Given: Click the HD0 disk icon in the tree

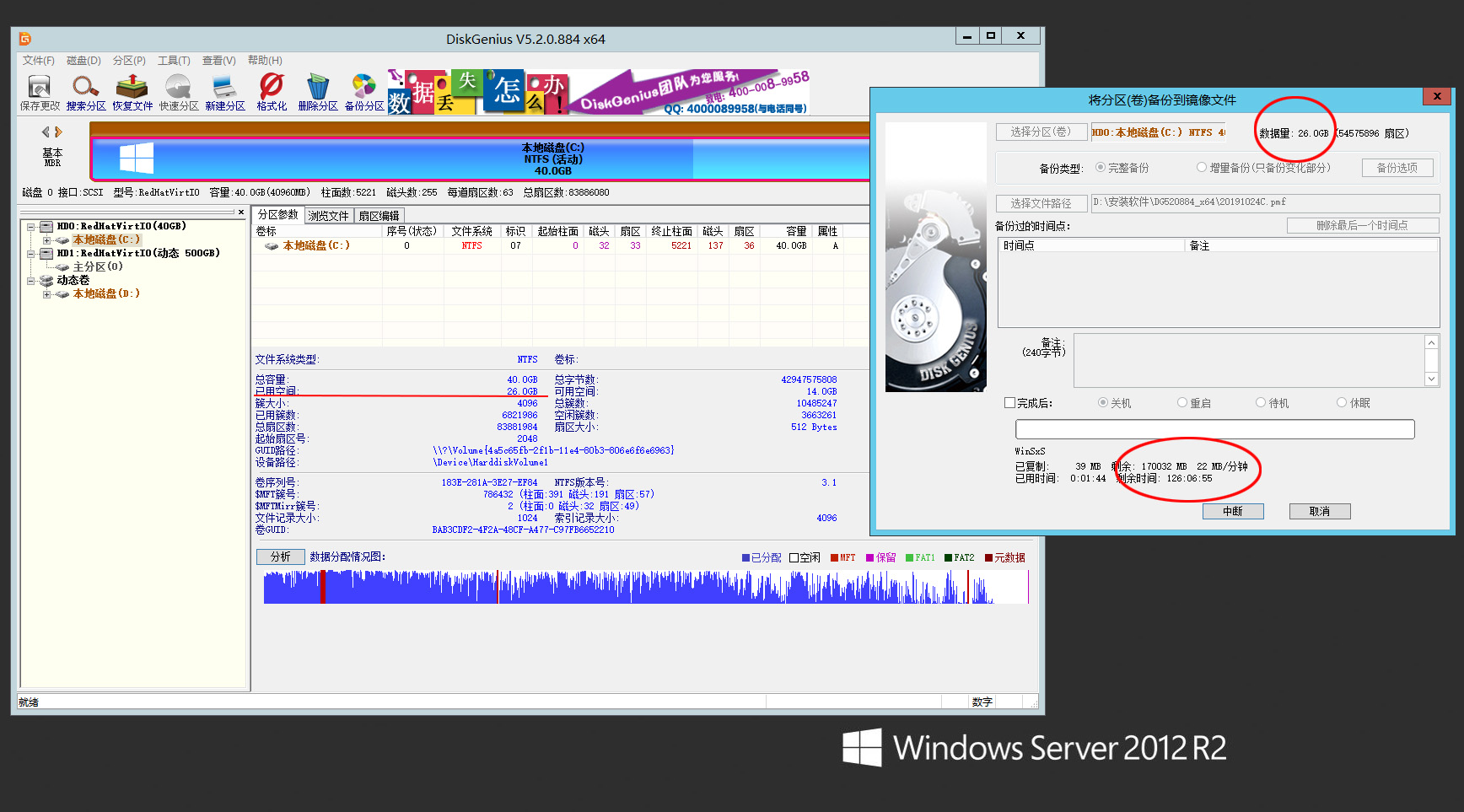Looking at the screenshot, I should 46,227.
